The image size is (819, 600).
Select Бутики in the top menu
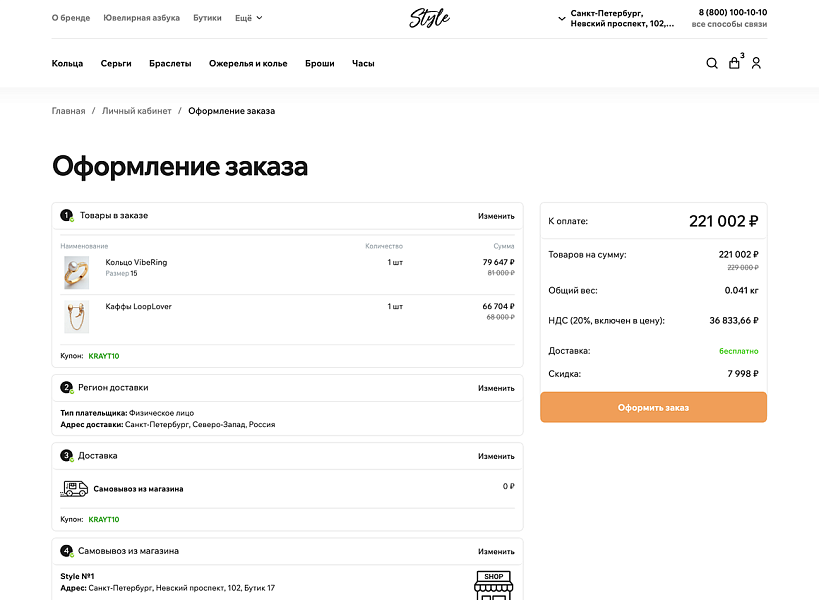point(207,17)
